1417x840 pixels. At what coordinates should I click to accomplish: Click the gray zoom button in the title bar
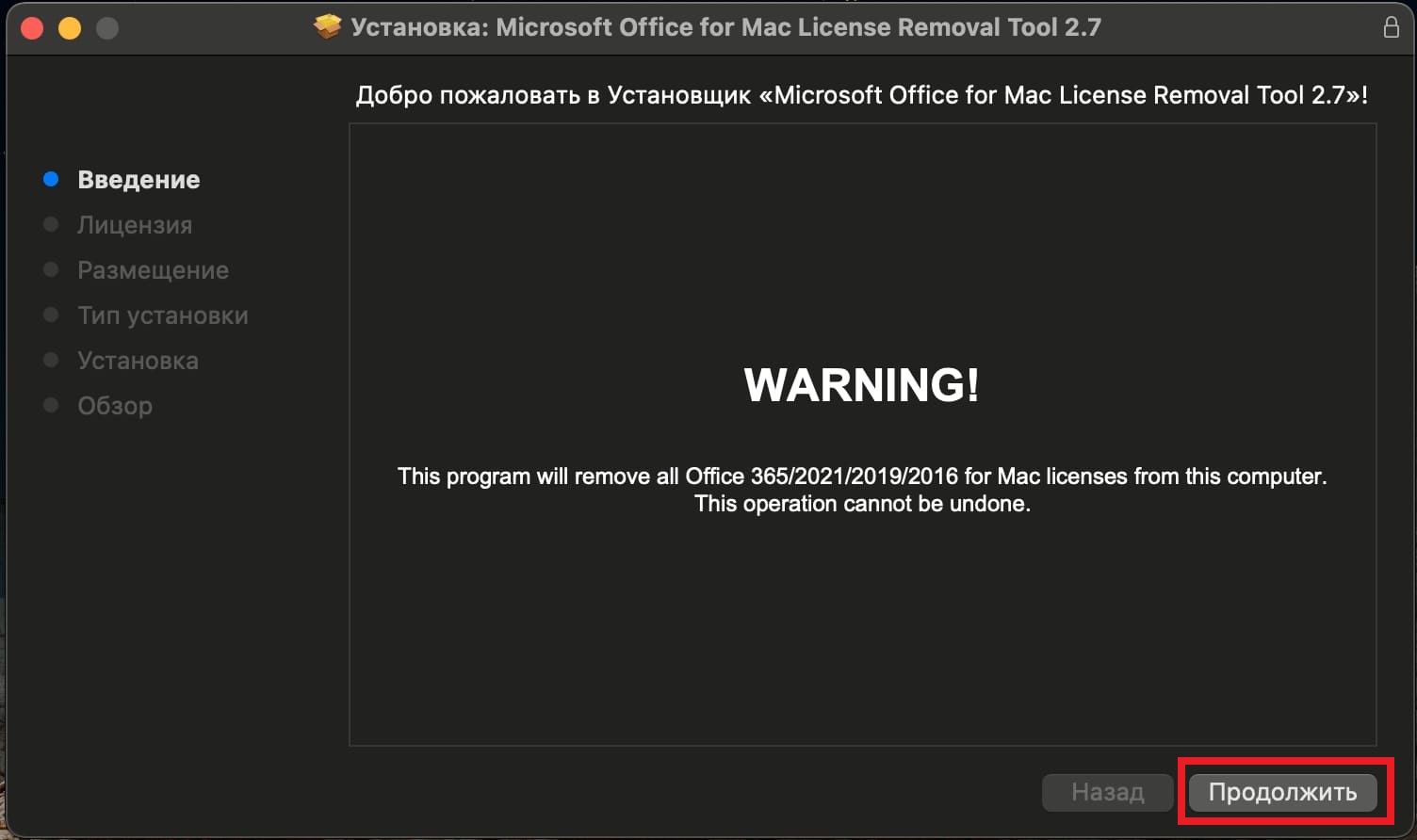pos(107,28)
